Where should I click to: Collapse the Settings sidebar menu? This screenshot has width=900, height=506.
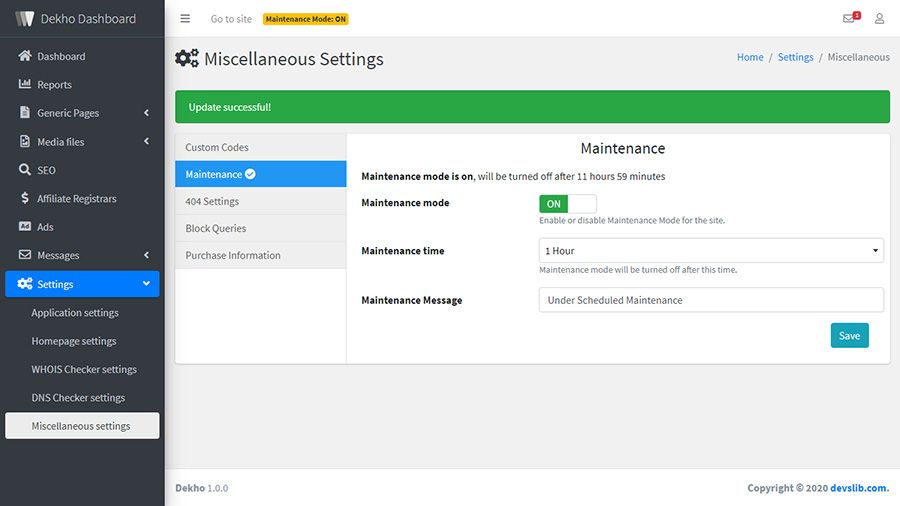[x=146, y=284]
